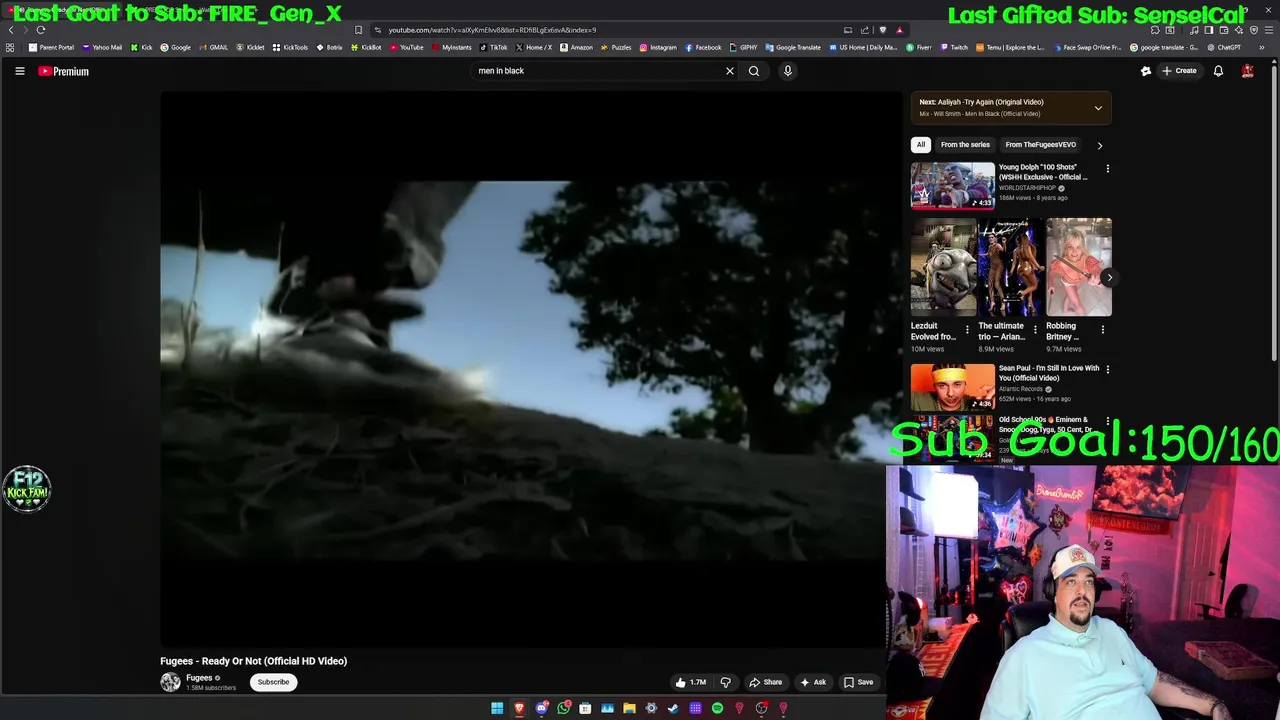Show more filter chips with right arrow
This screenshot has height=720, width=1280.
pos(1100,145)
